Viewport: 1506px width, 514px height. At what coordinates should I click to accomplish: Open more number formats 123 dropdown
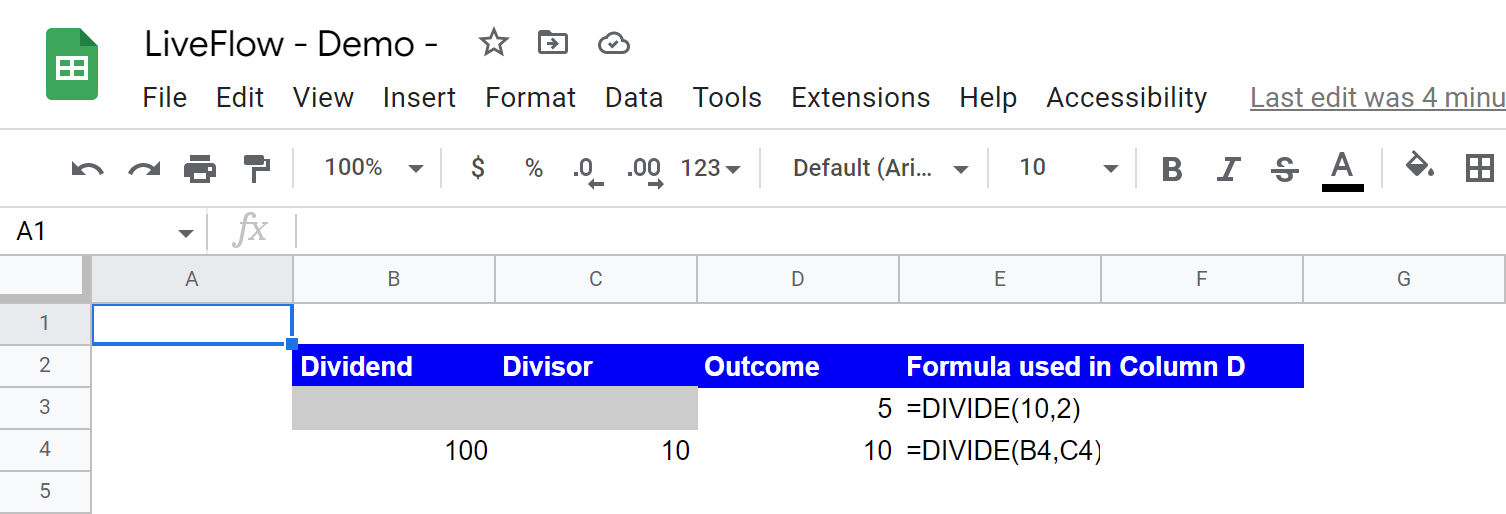710,168
